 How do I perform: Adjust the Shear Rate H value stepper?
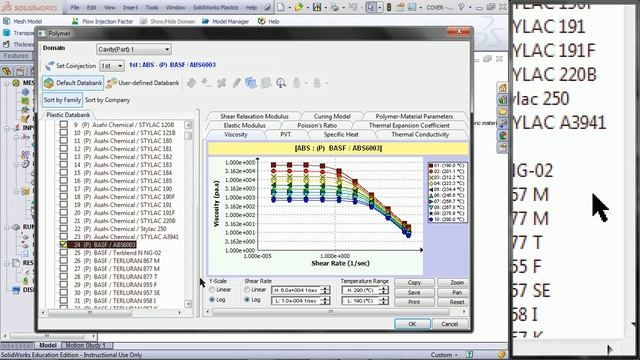point(325,290)
